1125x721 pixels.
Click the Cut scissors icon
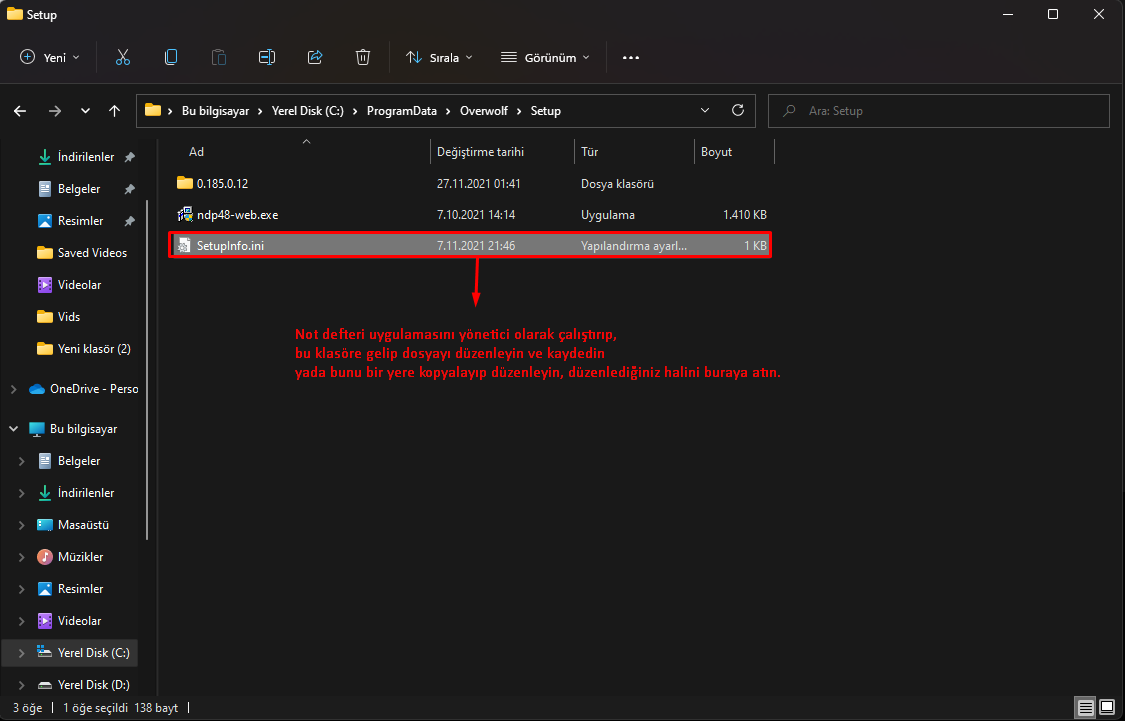(123, 57)
